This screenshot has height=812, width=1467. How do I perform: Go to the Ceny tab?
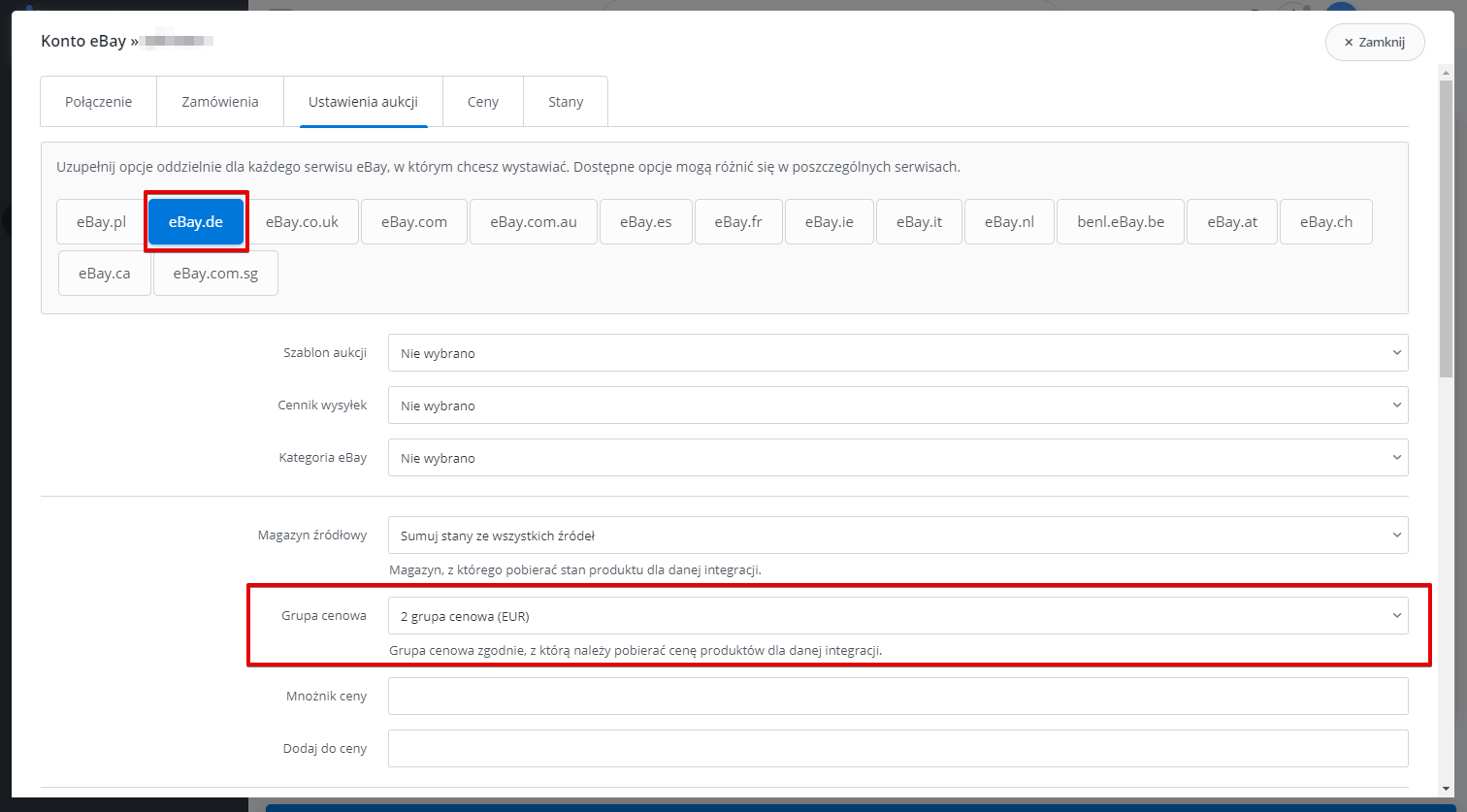tap(483, 102)
